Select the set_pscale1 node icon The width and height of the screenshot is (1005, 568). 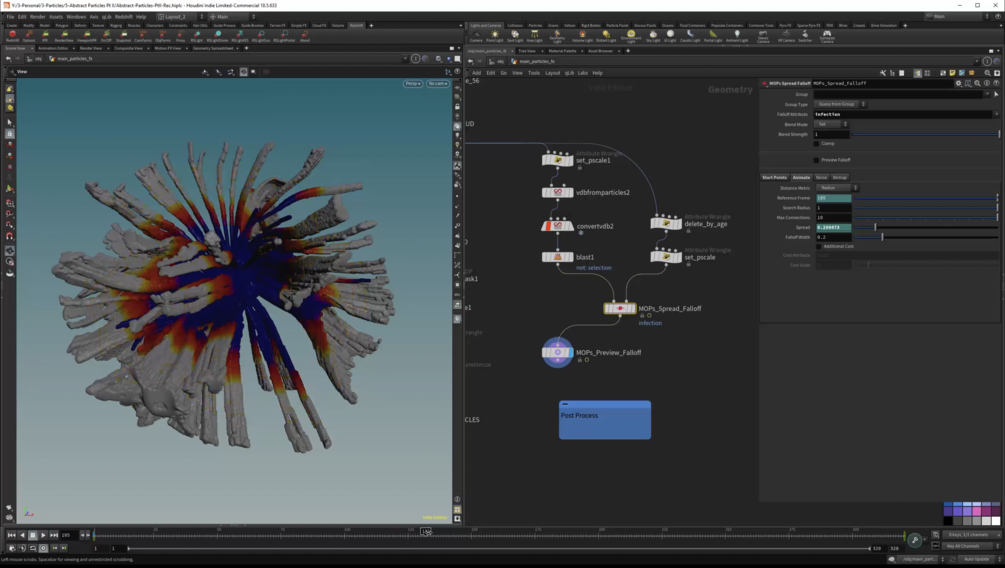pyautogui.click(x=557, y=160)
